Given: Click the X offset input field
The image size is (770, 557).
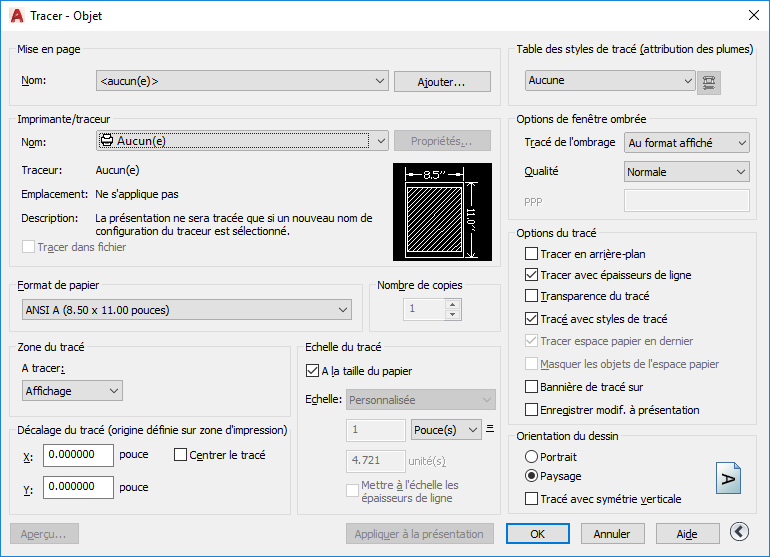Looking at the screenshot, I should 78,455.
